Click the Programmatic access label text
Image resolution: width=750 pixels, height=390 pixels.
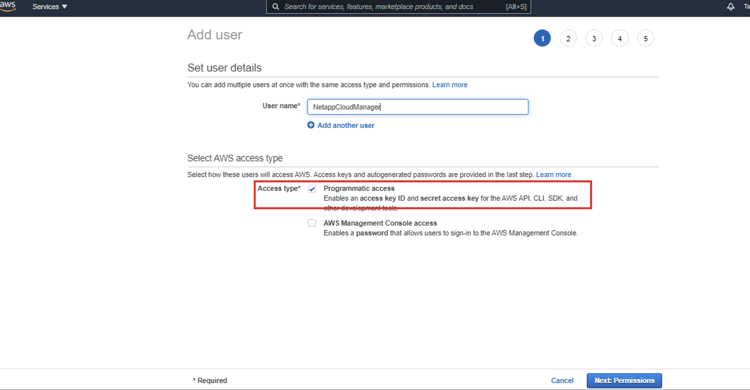[x=359, y=189]
